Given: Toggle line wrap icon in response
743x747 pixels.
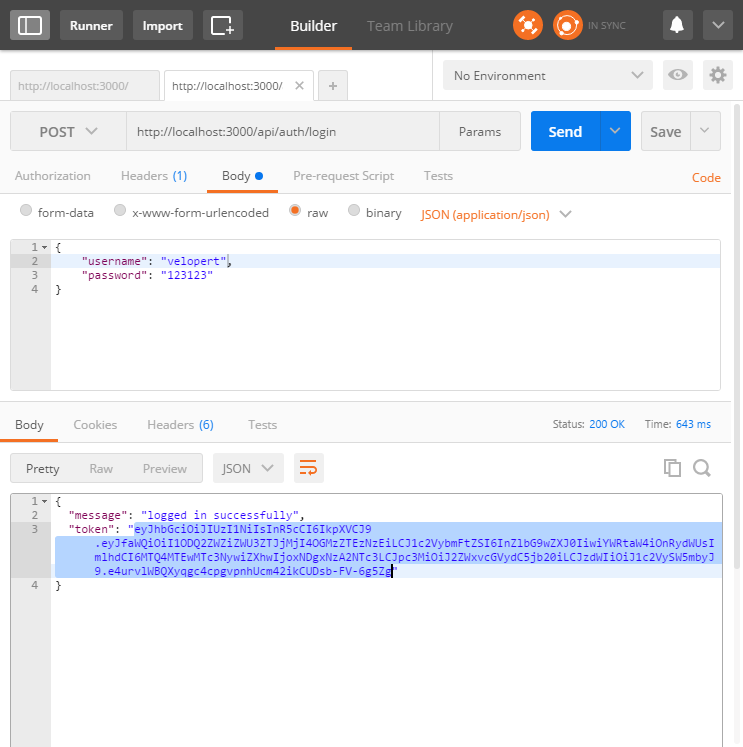Looking at the screenshot, I should tap(309, 468).
